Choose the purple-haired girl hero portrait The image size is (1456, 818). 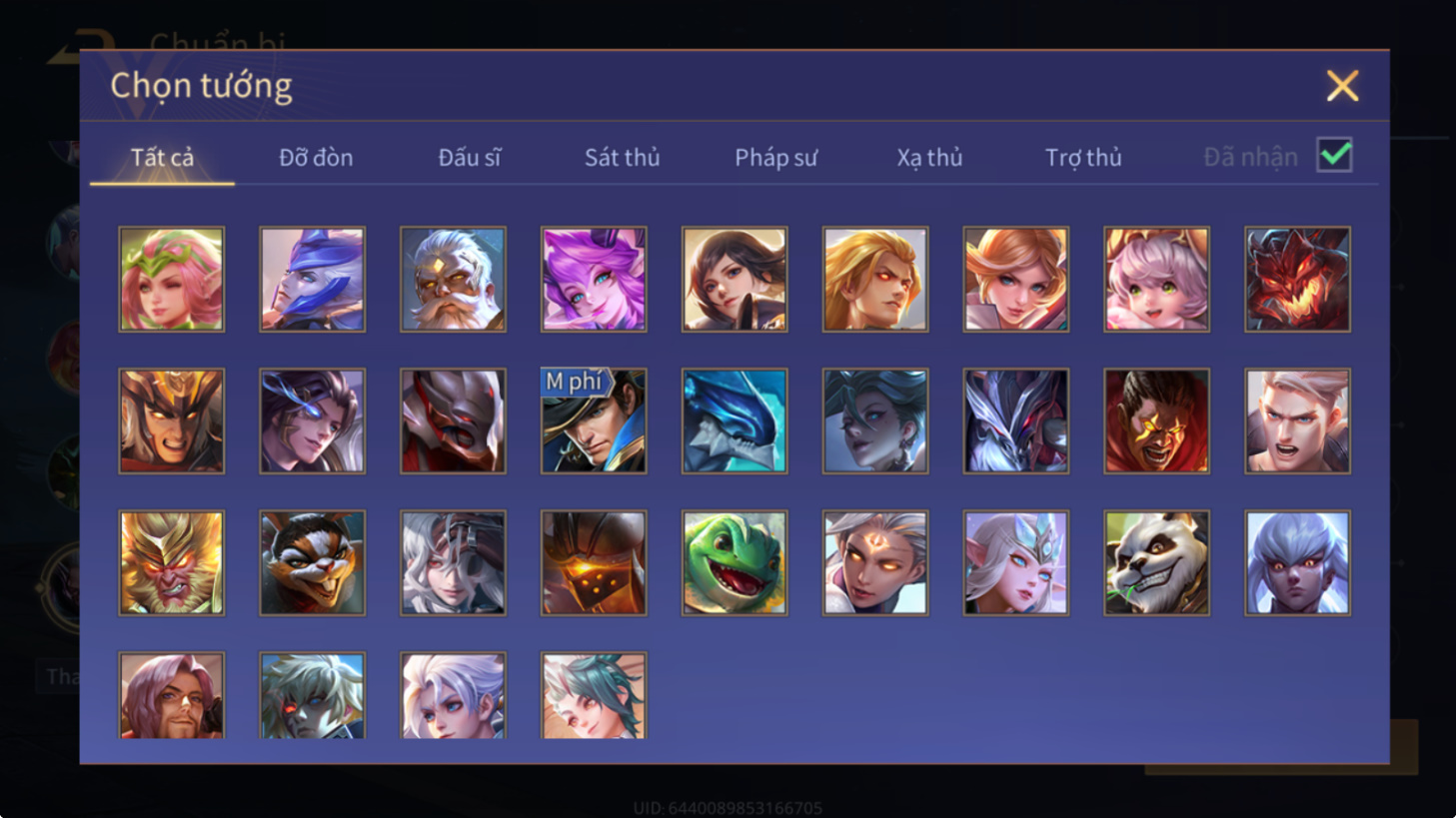(x=594, y=279)
